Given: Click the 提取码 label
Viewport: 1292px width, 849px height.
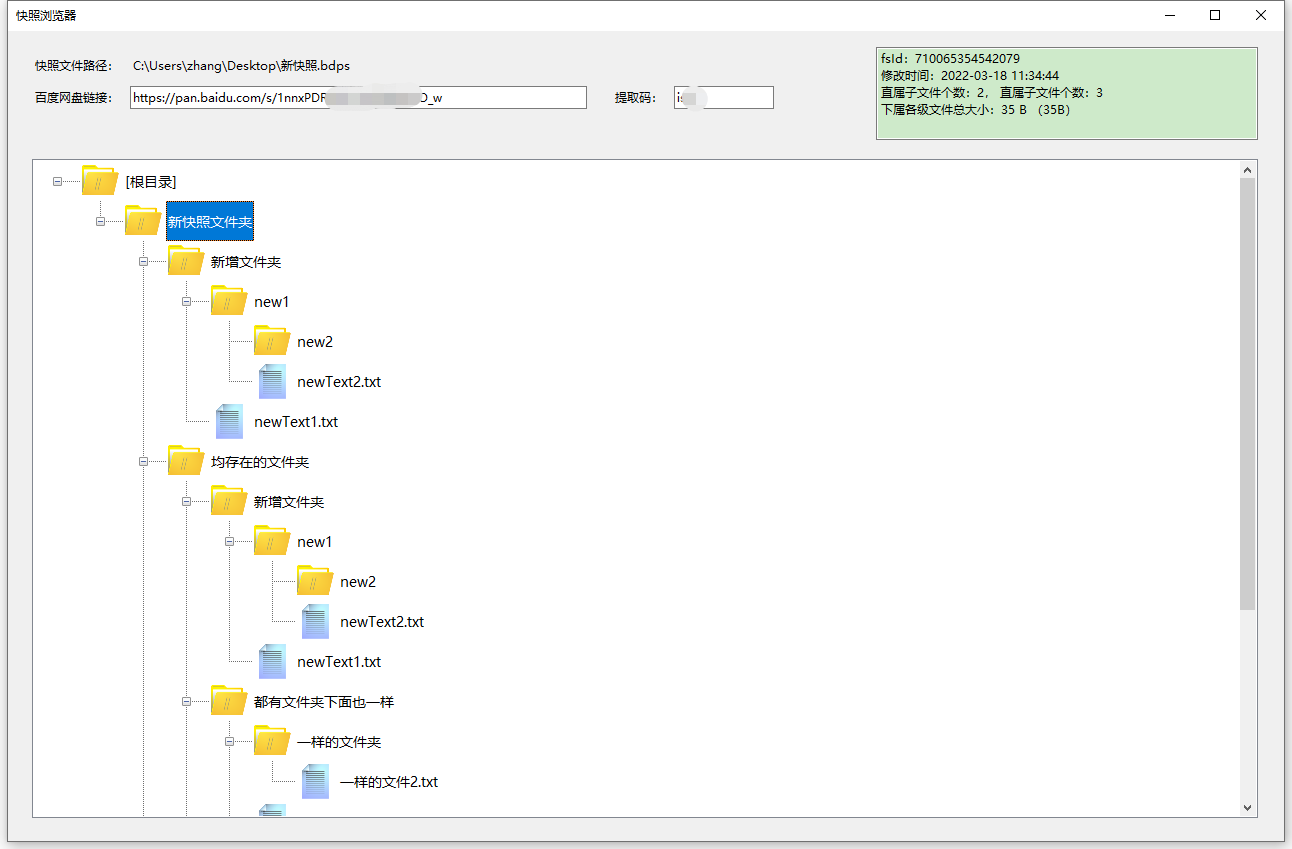Looking at the screenshot, I should click(635, 97).
